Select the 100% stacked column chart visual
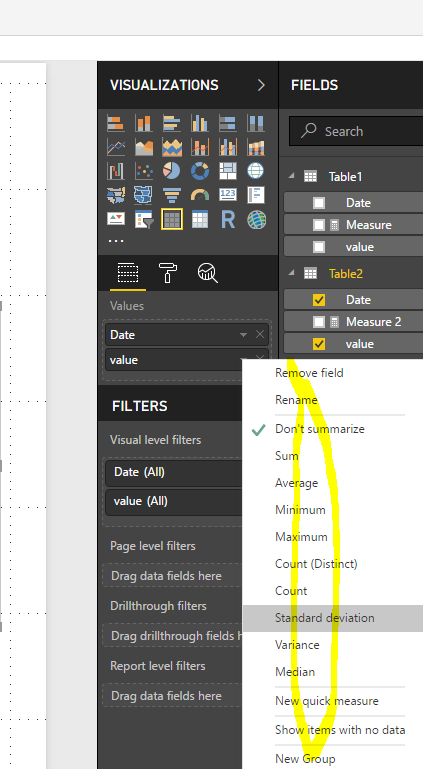This screenshot has height=769, width=423. point(255,123)
